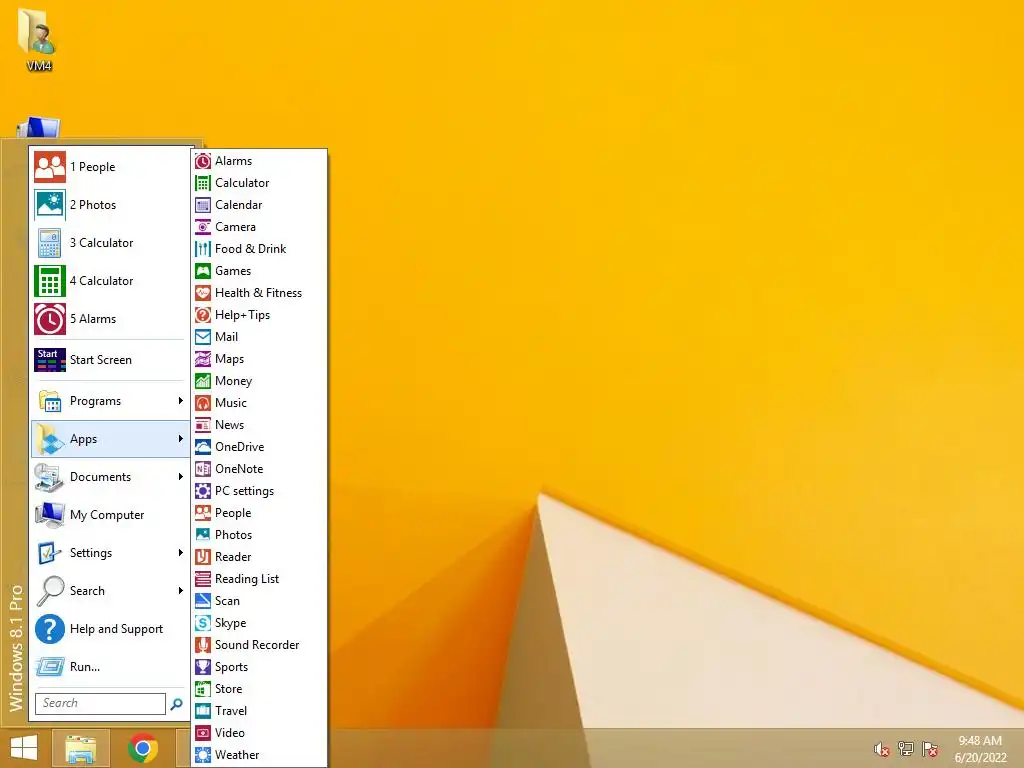Viewport: 1024px width, 768px height.
Task: Open the Money app
Action: 259,381
